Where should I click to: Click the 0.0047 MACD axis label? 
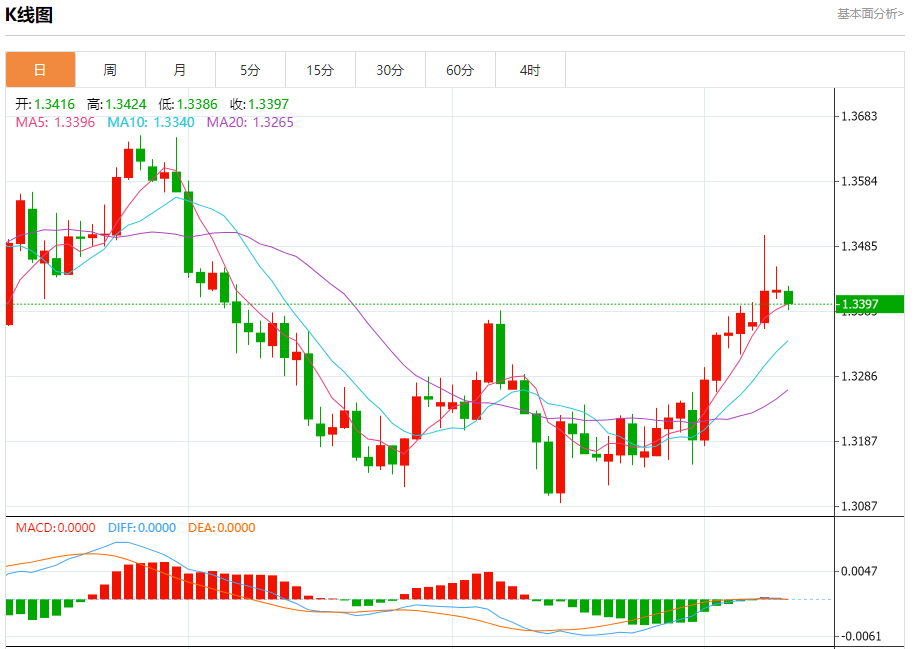(x=859, y=571)
